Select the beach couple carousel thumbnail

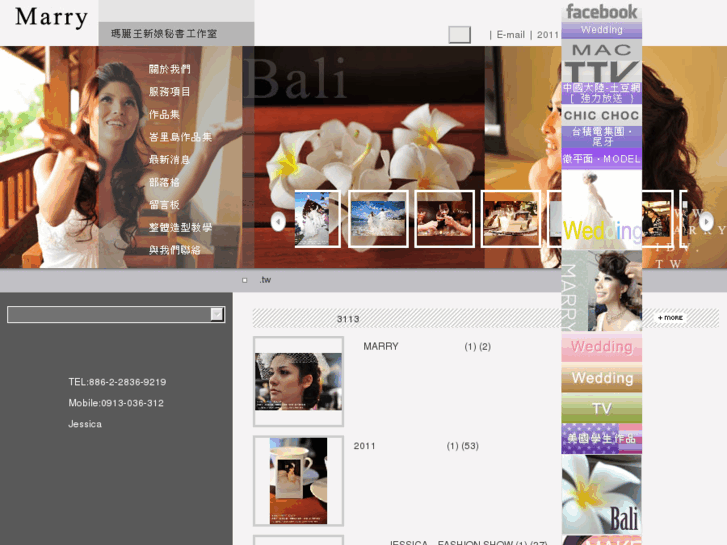(378, 218)
